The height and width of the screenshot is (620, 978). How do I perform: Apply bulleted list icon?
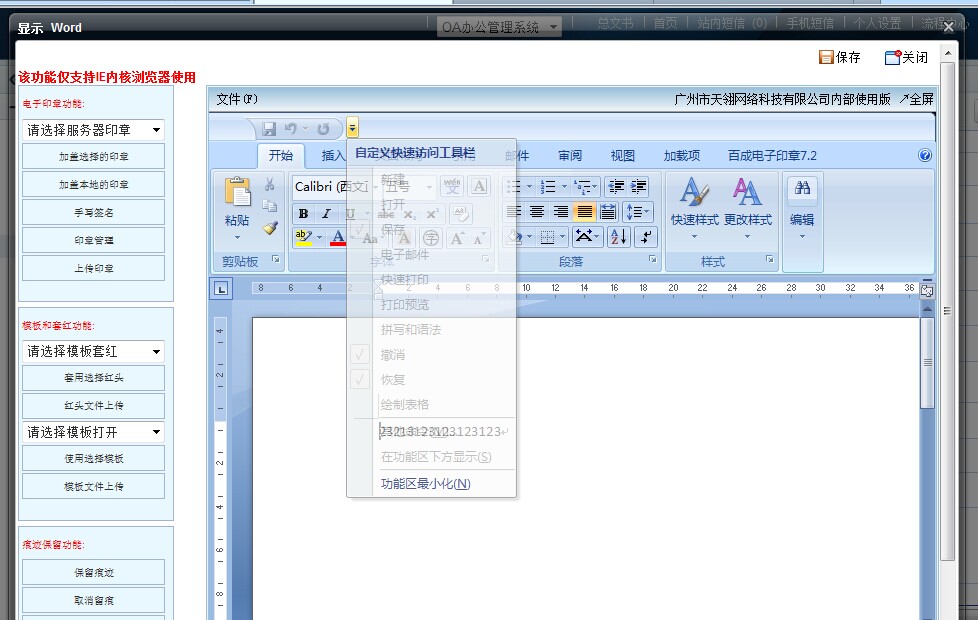513,186
